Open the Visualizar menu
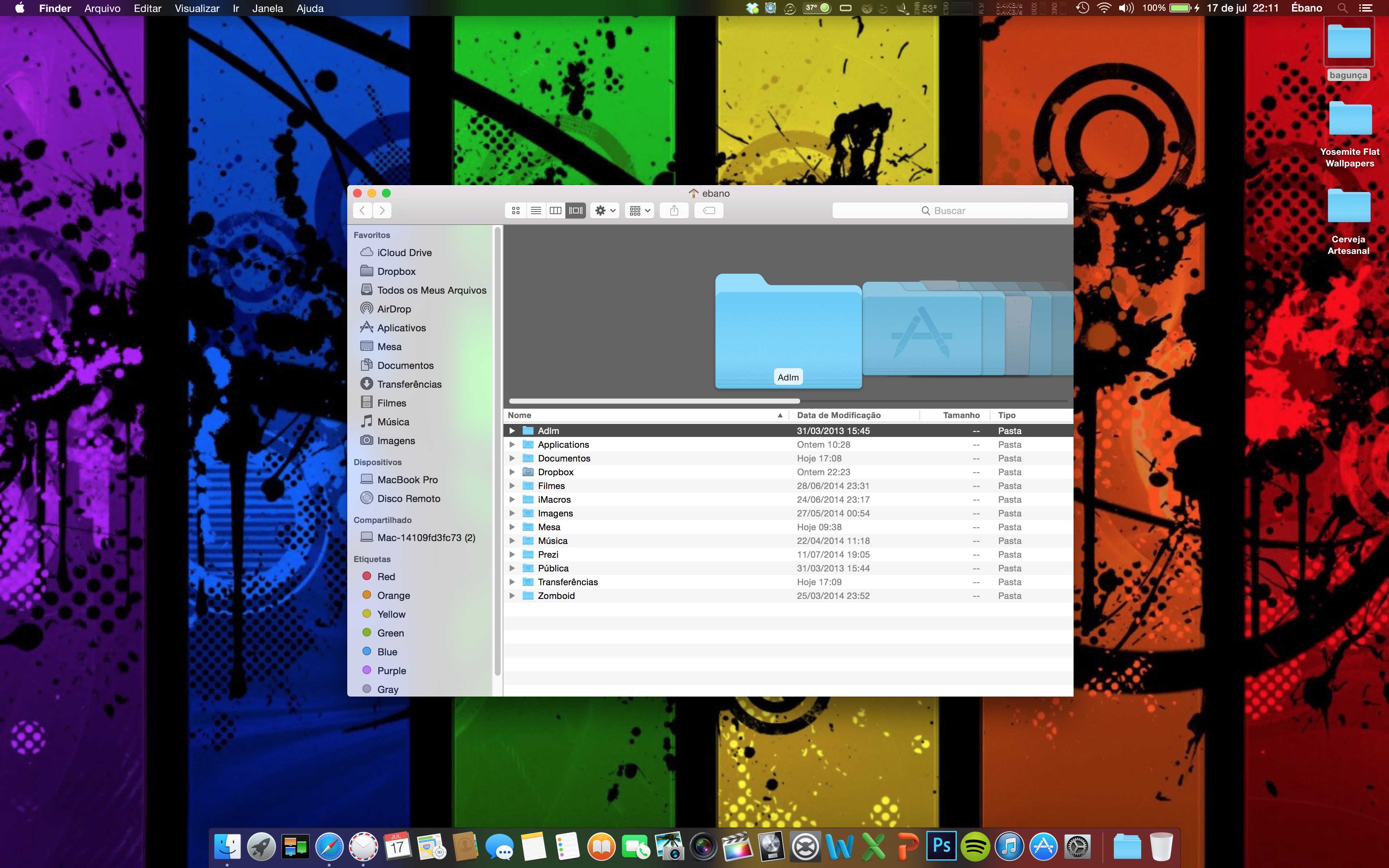 coord(197,8)
